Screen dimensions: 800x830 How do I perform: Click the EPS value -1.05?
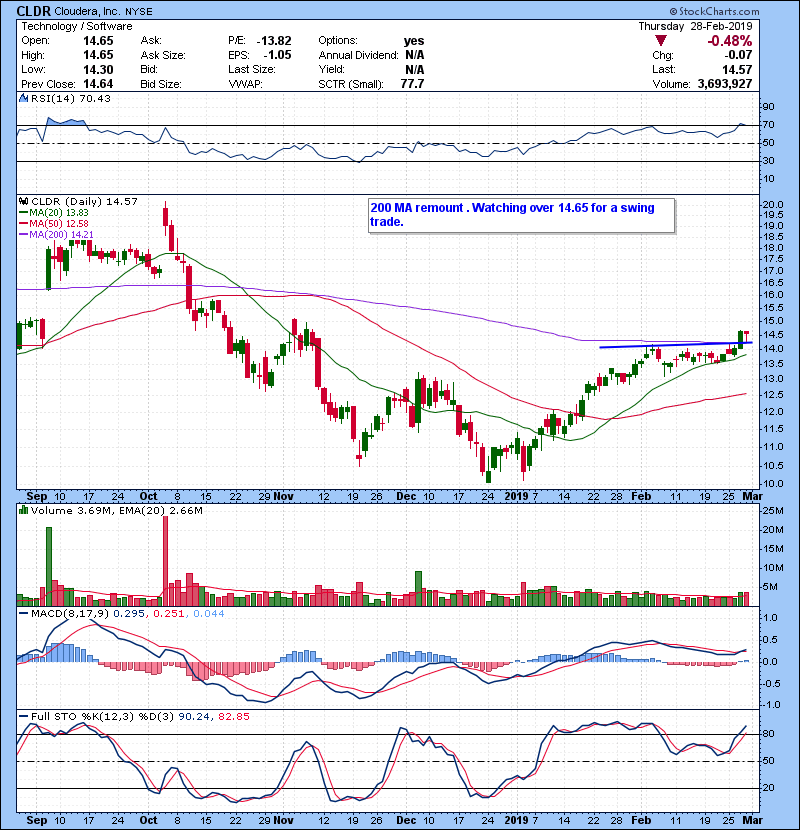pos(277,55)
